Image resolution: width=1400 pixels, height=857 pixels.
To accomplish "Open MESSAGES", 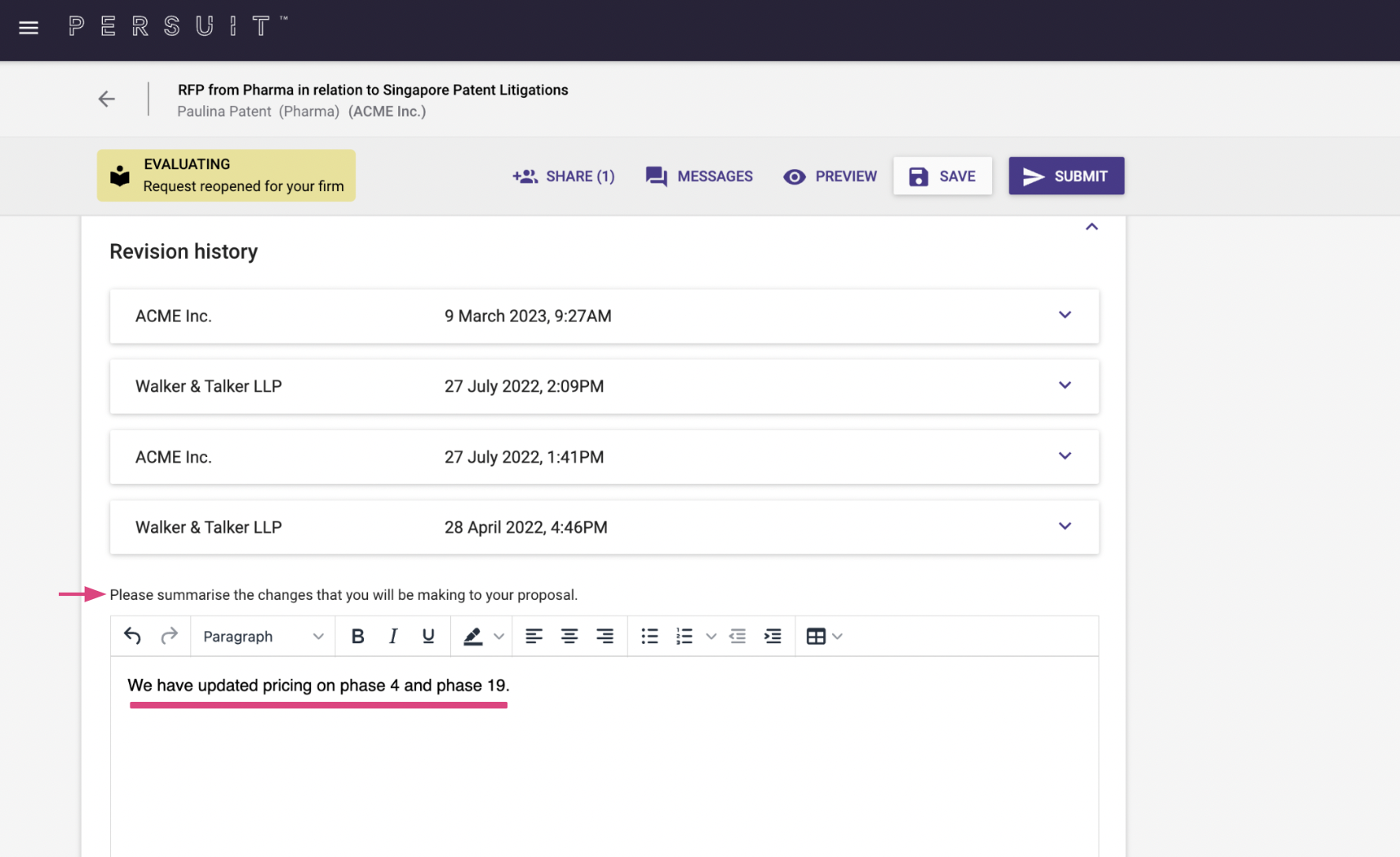I will (x=699, y=176).
